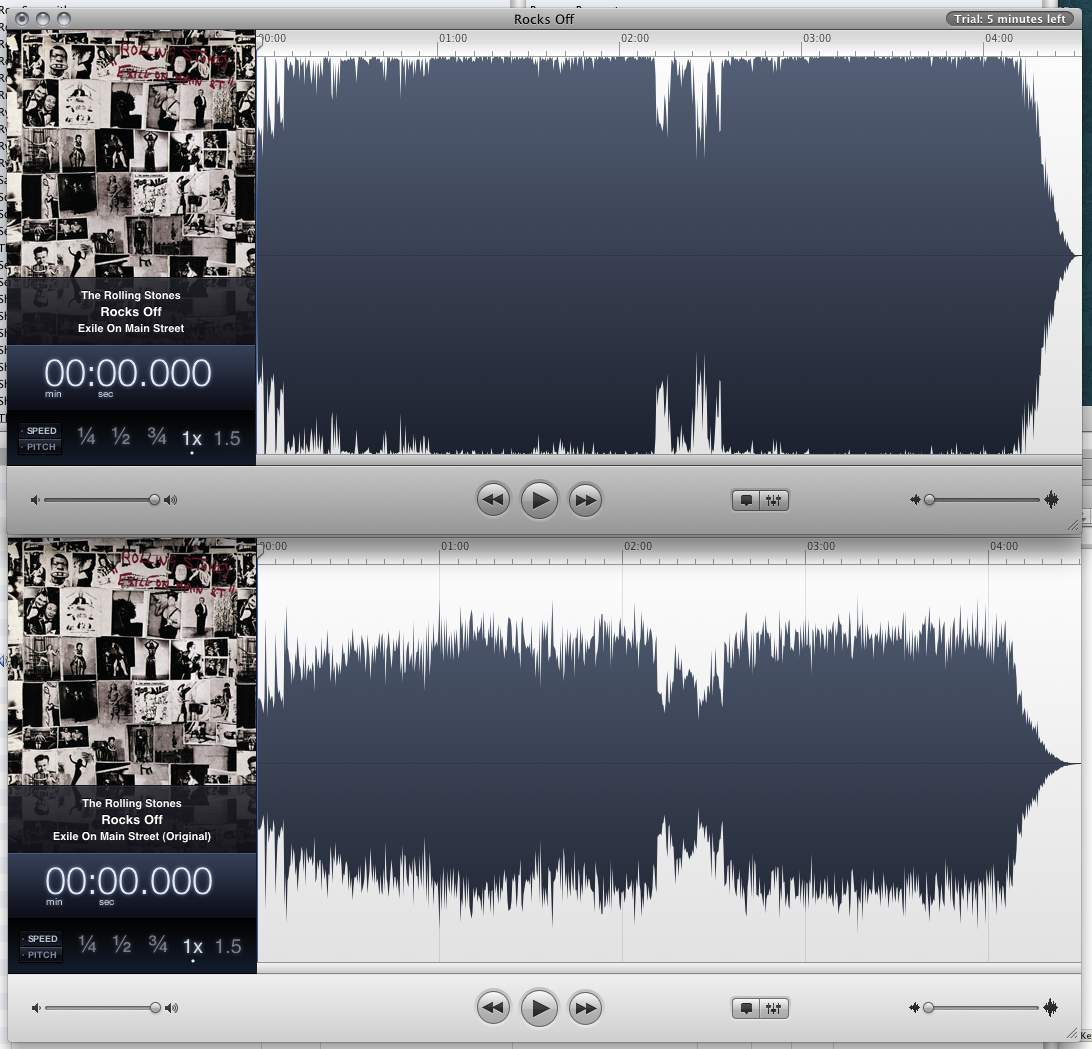Open the speech bubble notes icon, top window
Image resolution: width=1092 pixels, height=1049 pixels.
[x=746, y=500]
